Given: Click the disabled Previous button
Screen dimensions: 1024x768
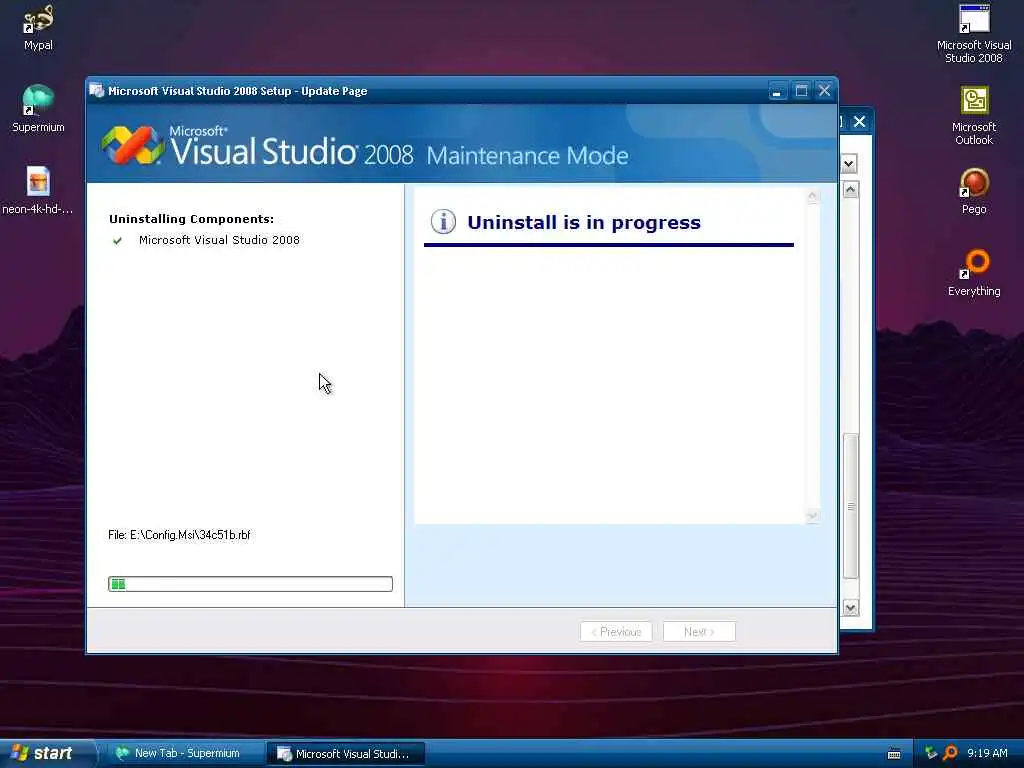Looking at the screenshot, I should 616,632.
